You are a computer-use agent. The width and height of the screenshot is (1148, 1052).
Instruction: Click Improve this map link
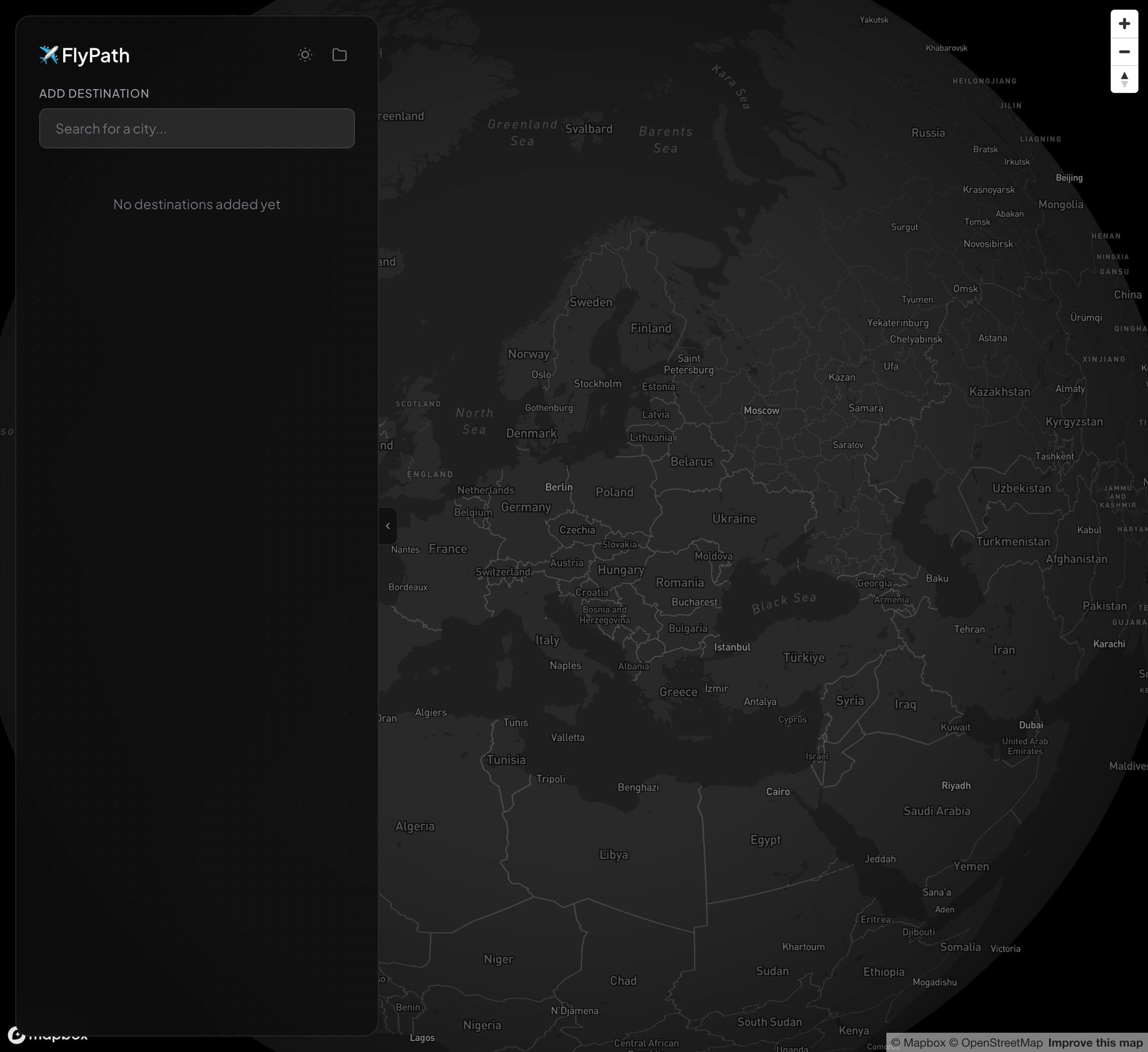[1095, 1043]
